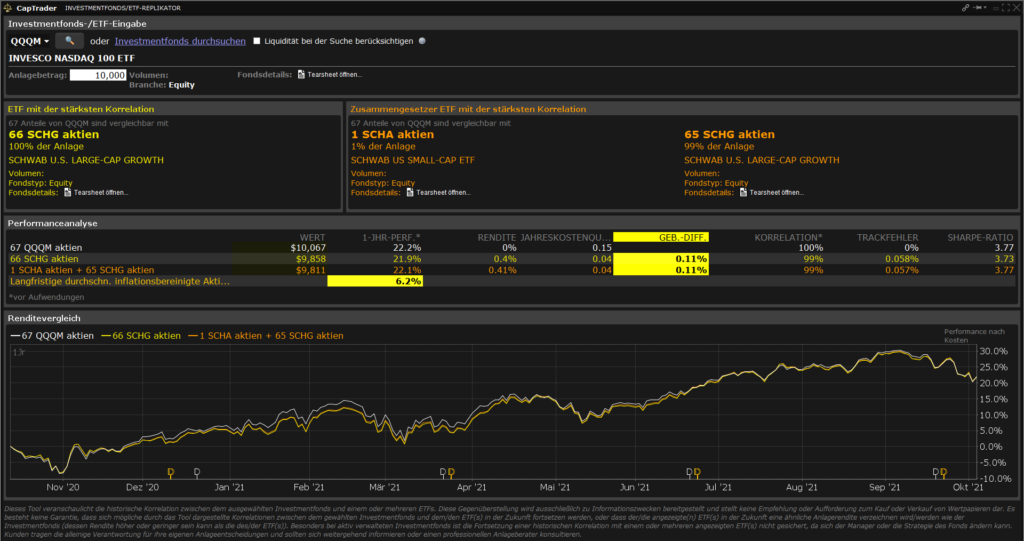Screen dimensions: 1024x541
Task: Click the SHARPE-RATIO column header
Action: tap(980, 237)
